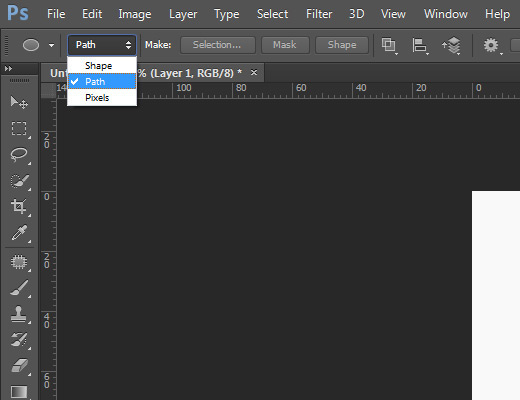Select the Lasso tool

point(19,155)
